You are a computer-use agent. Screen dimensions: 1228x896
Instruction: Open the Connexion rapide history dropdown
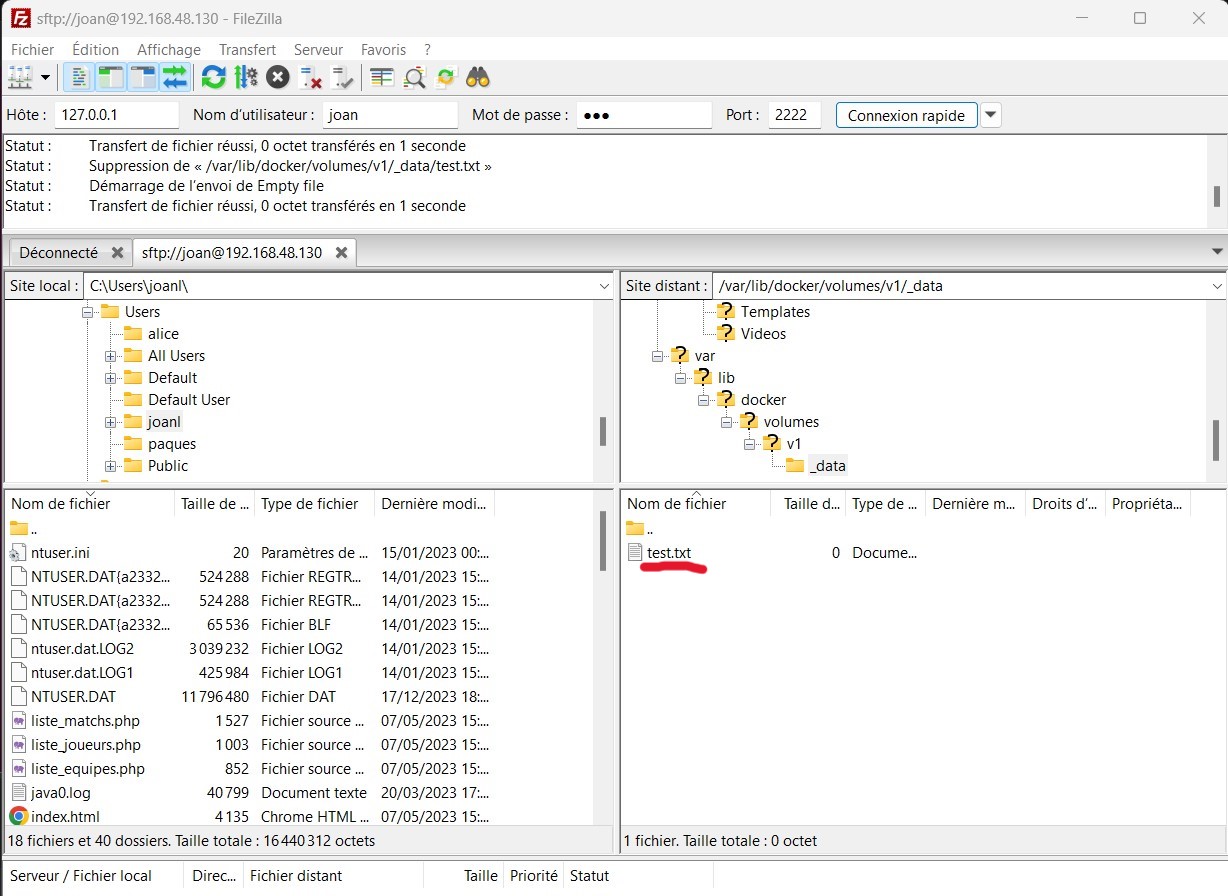click(990, 115)
